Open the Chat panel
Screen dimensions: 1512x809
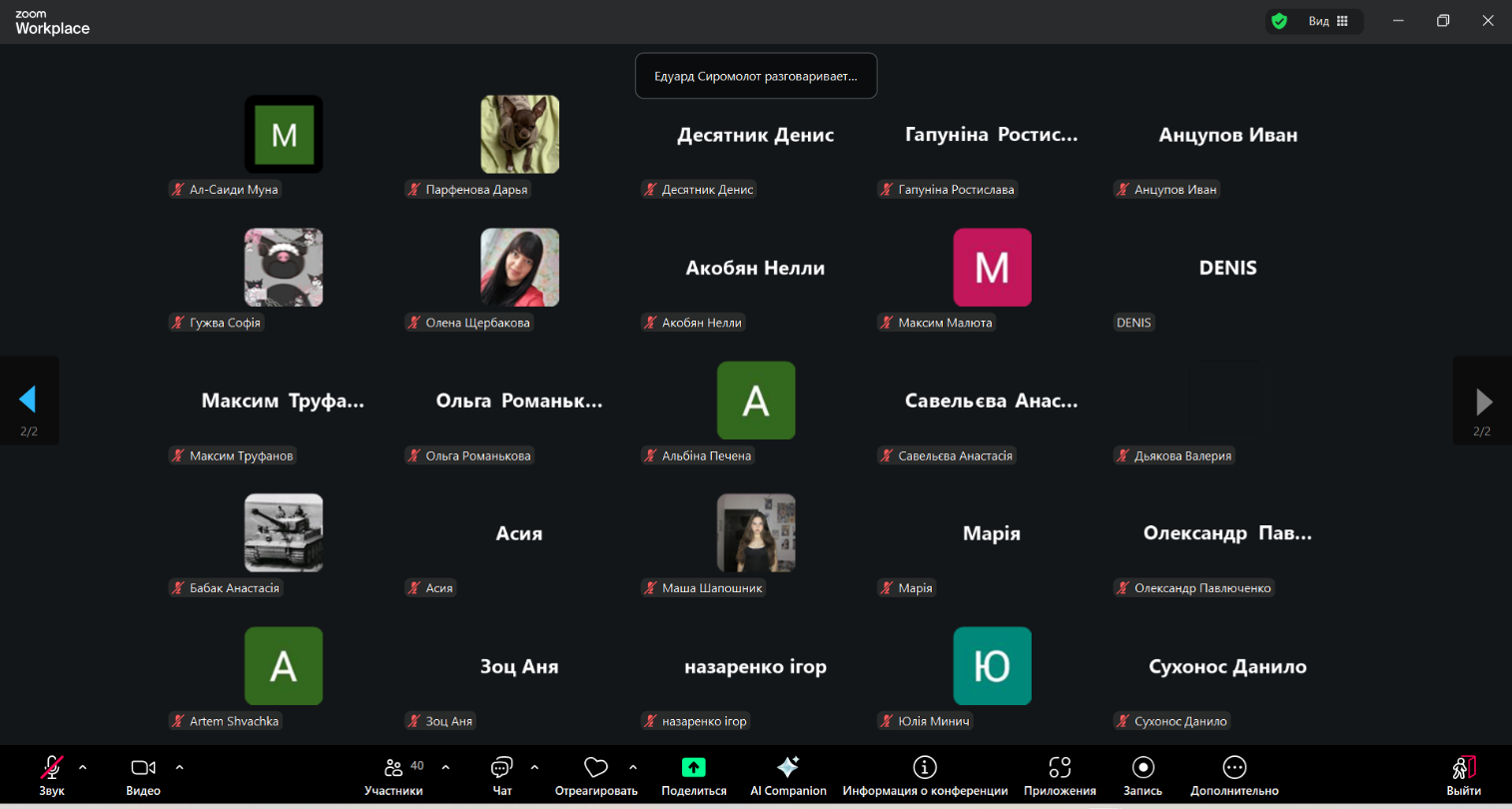pos(501,768)
